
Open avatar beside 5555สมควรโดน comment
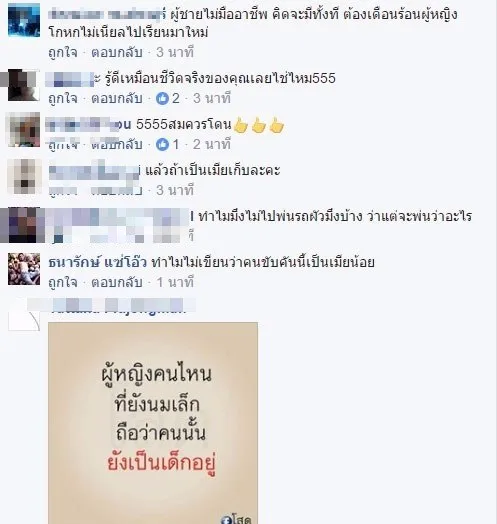click(24, 130)
